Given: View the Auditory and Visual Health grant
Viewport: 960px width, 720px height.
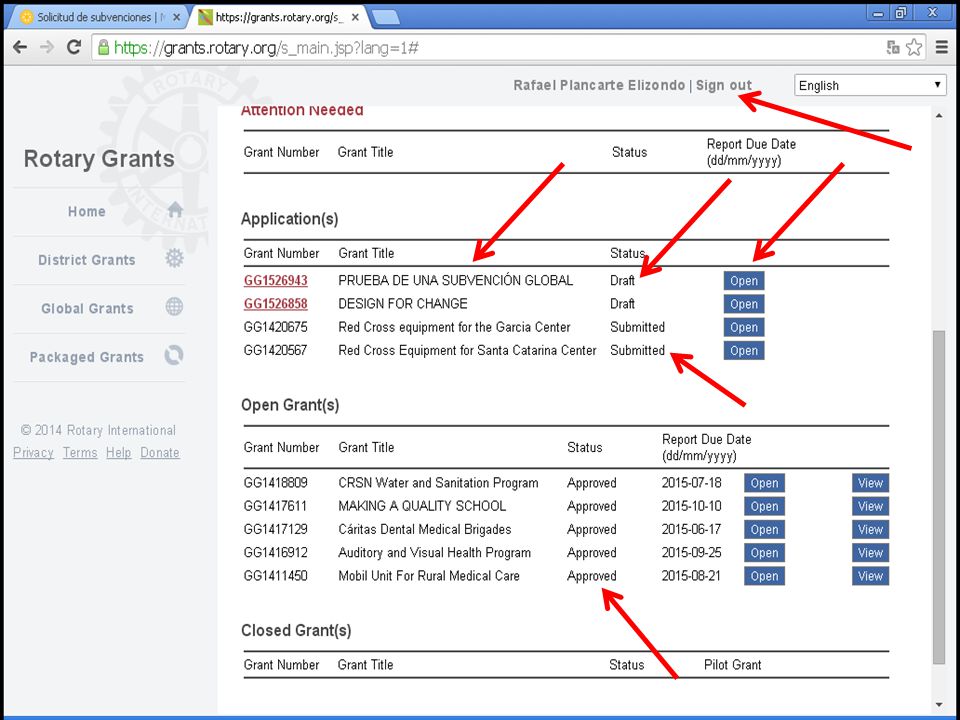Looking at the screenshot, I should [870, 552].
